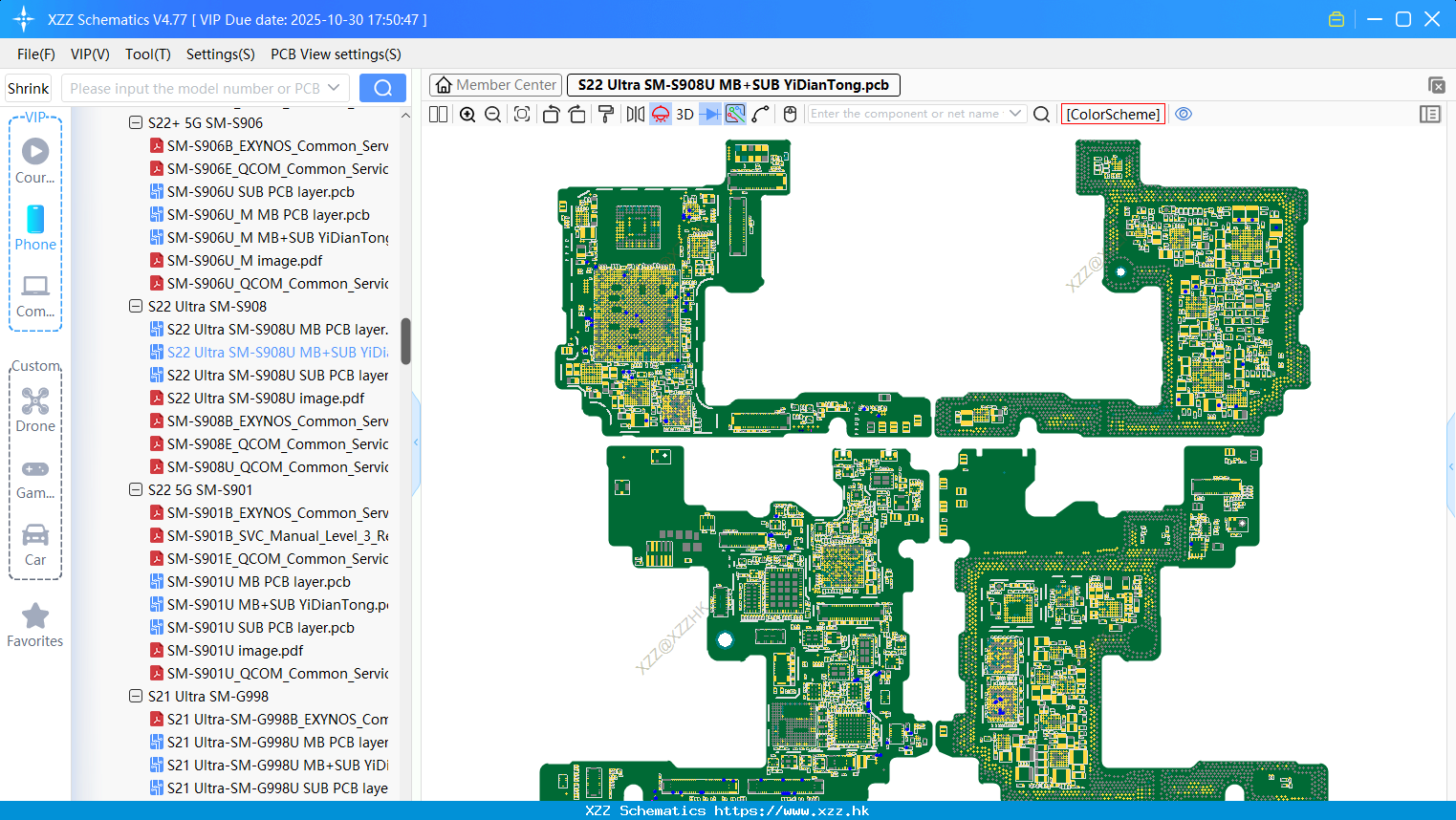Click the Shrink button
This screenshot has height=820, width=1456.
[29, 88]
